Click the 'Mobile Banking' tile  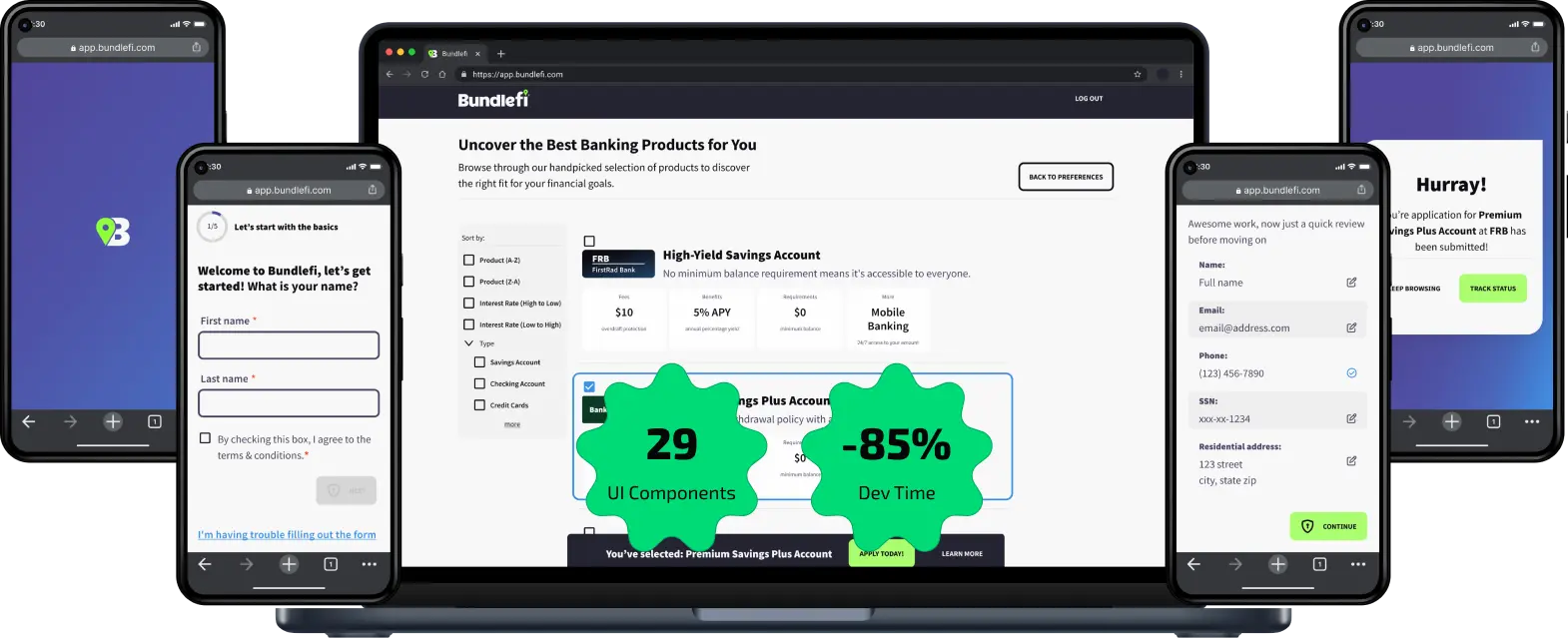(x=888, y=319)
